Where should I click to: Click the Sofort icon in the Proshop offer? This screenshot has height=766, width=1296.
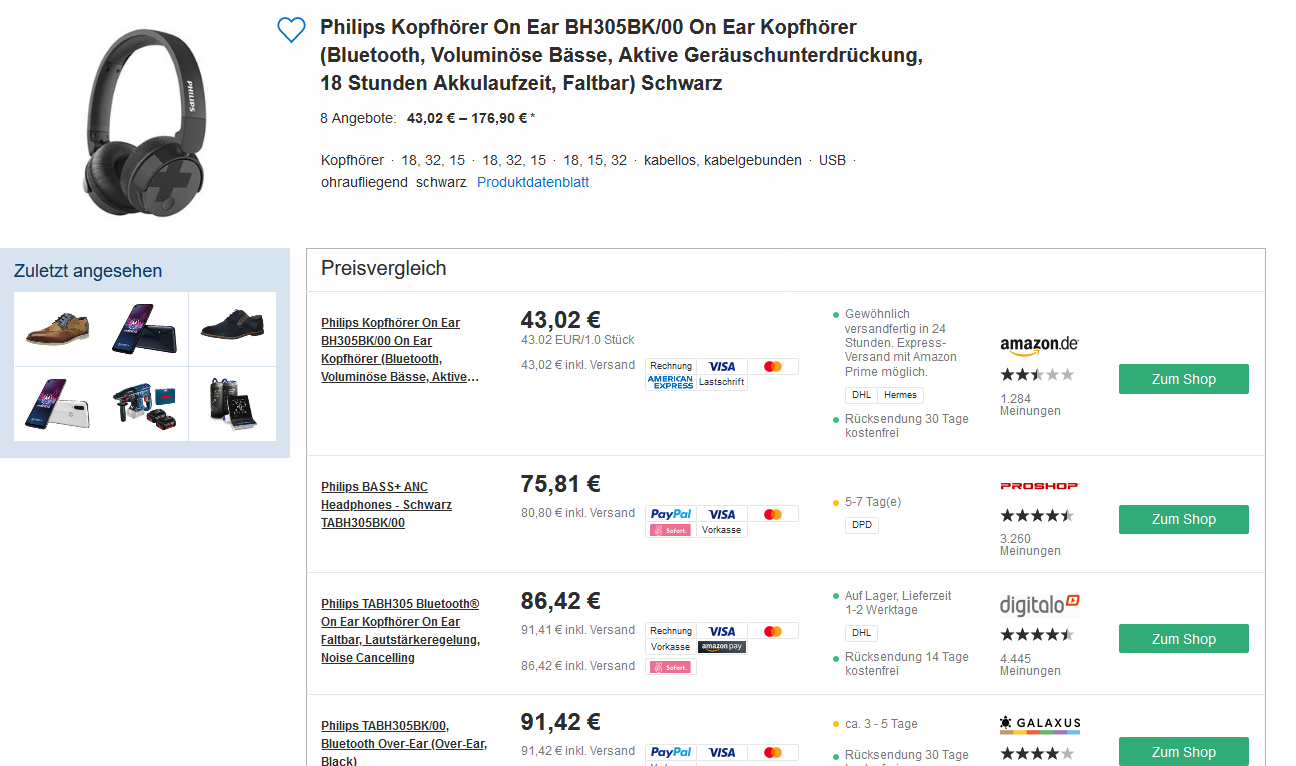click(670, 530)
